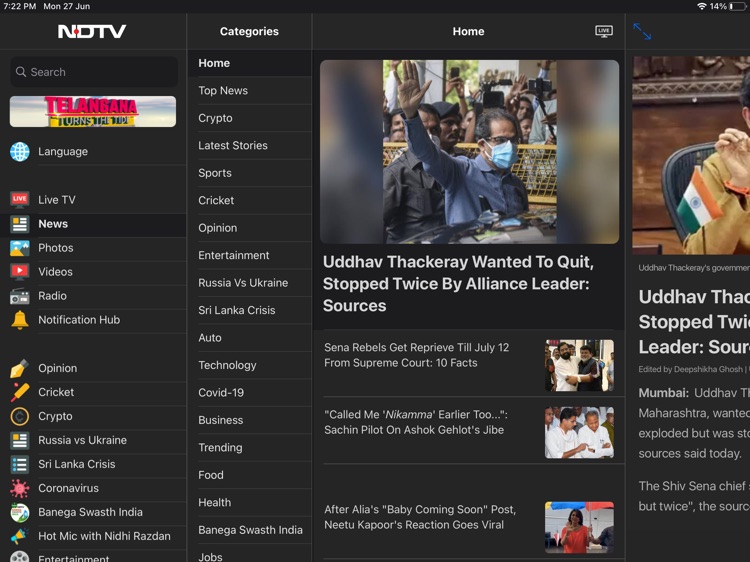Viewport: 750px width, 562px height.
Task: Click the Coronavirus virus icon
Action: [x=20, y=488]
